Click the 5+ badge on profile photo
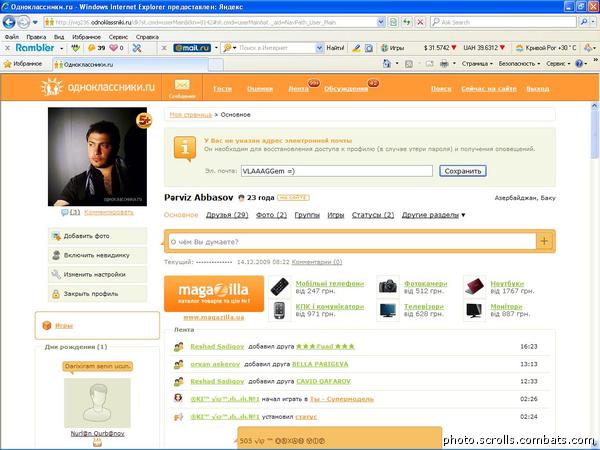The image size is (600, 450). [x=144, y=121]
